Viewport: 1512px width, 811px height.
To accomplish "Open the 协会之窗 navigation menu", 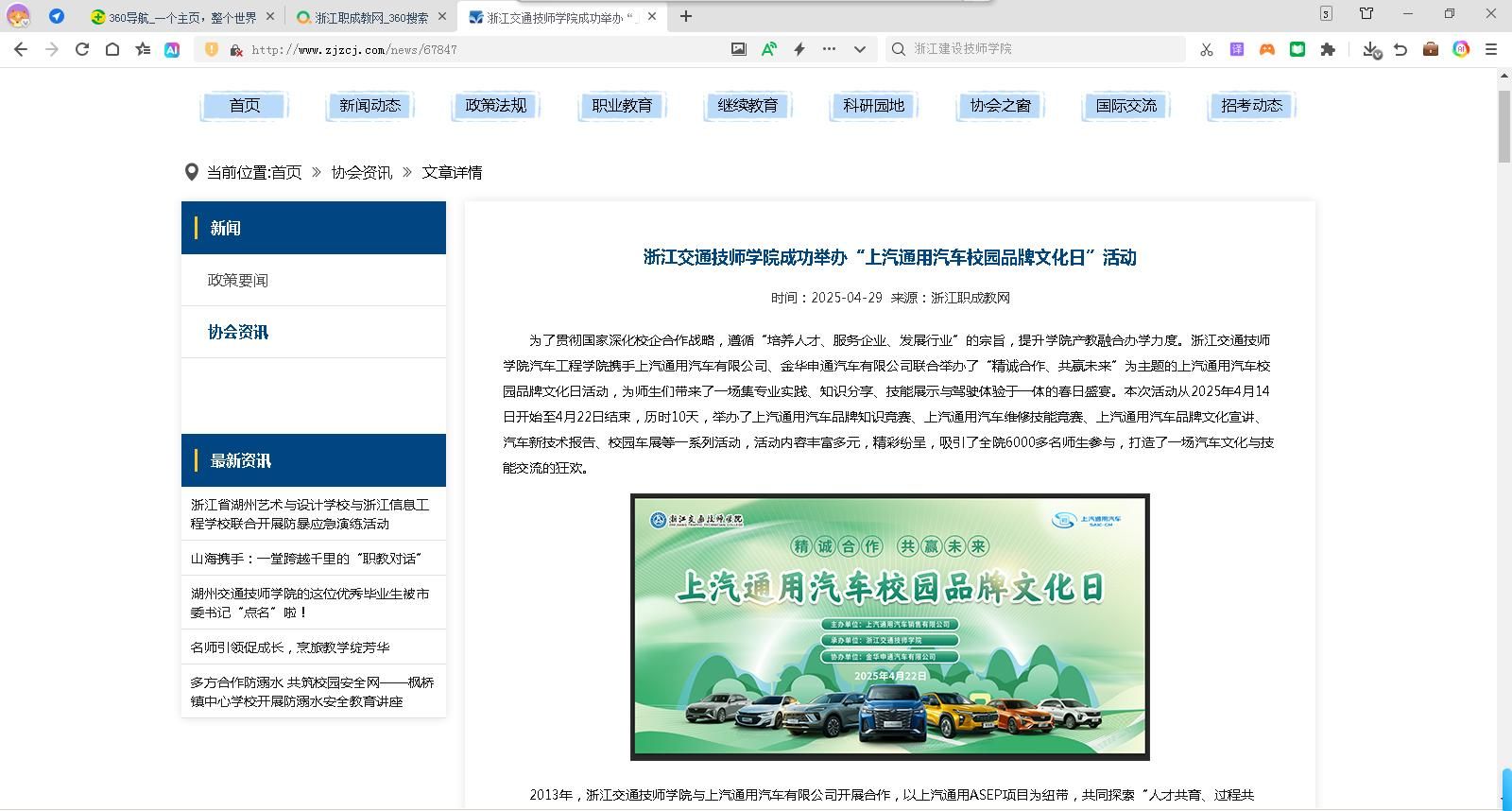I will (x=1001, y=106).
